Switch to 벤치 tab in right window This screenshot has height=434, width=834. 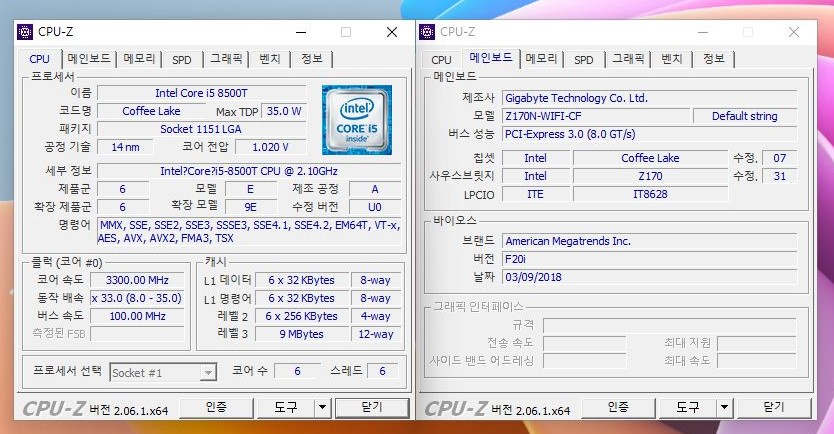(x=672, y=59)
